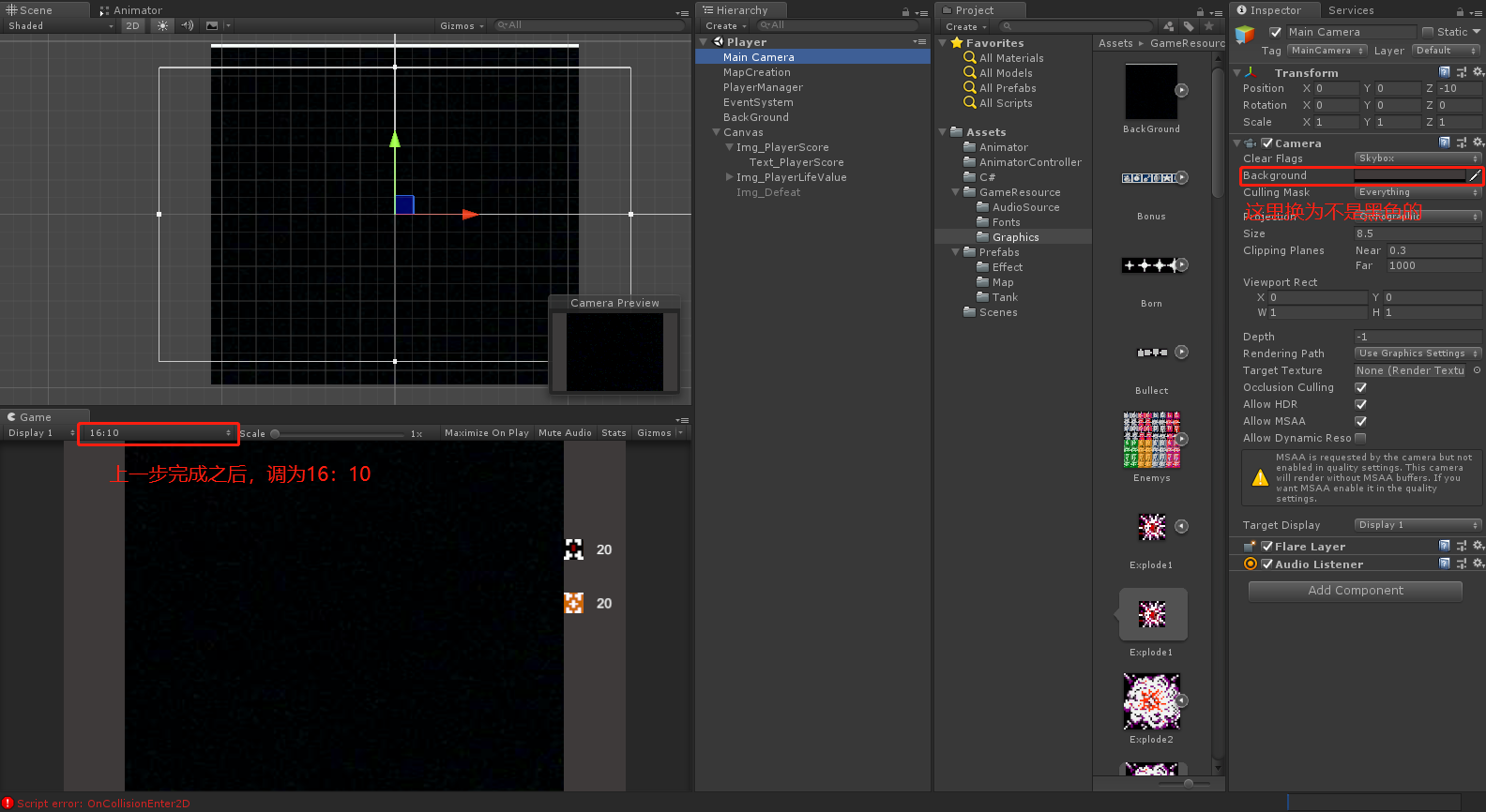Open Camera component gear menu
Viewport: 1486px width, 812px height.
(1478, 143)
